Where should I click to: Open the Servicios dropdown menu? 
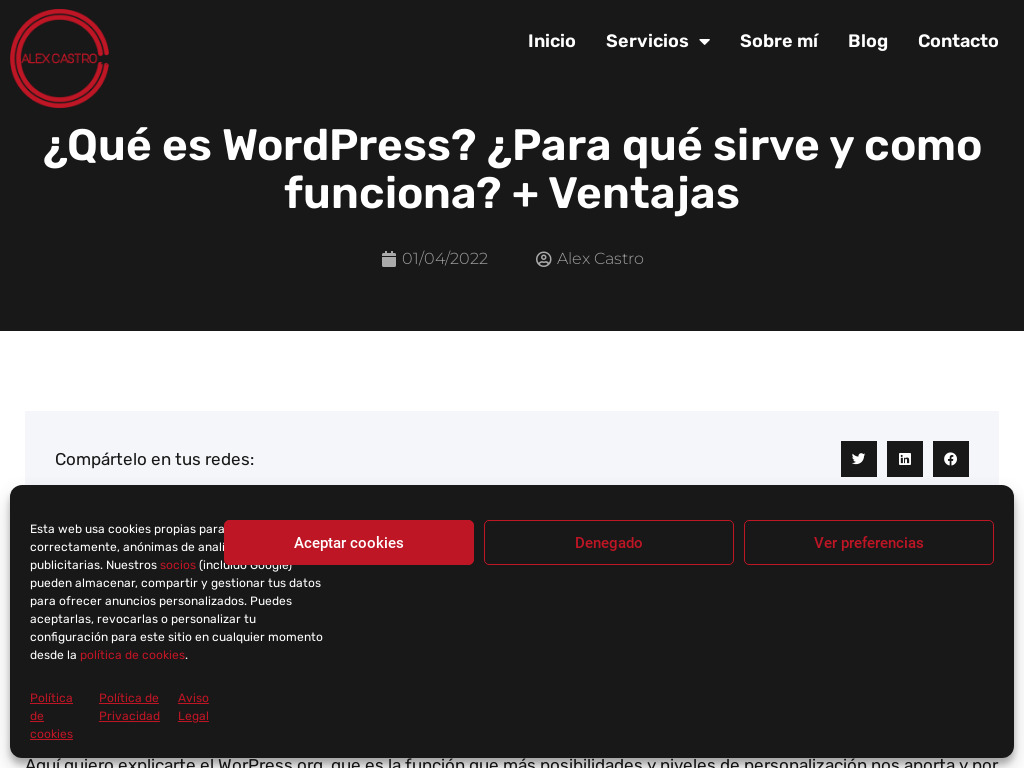click(x=646, y=41)
